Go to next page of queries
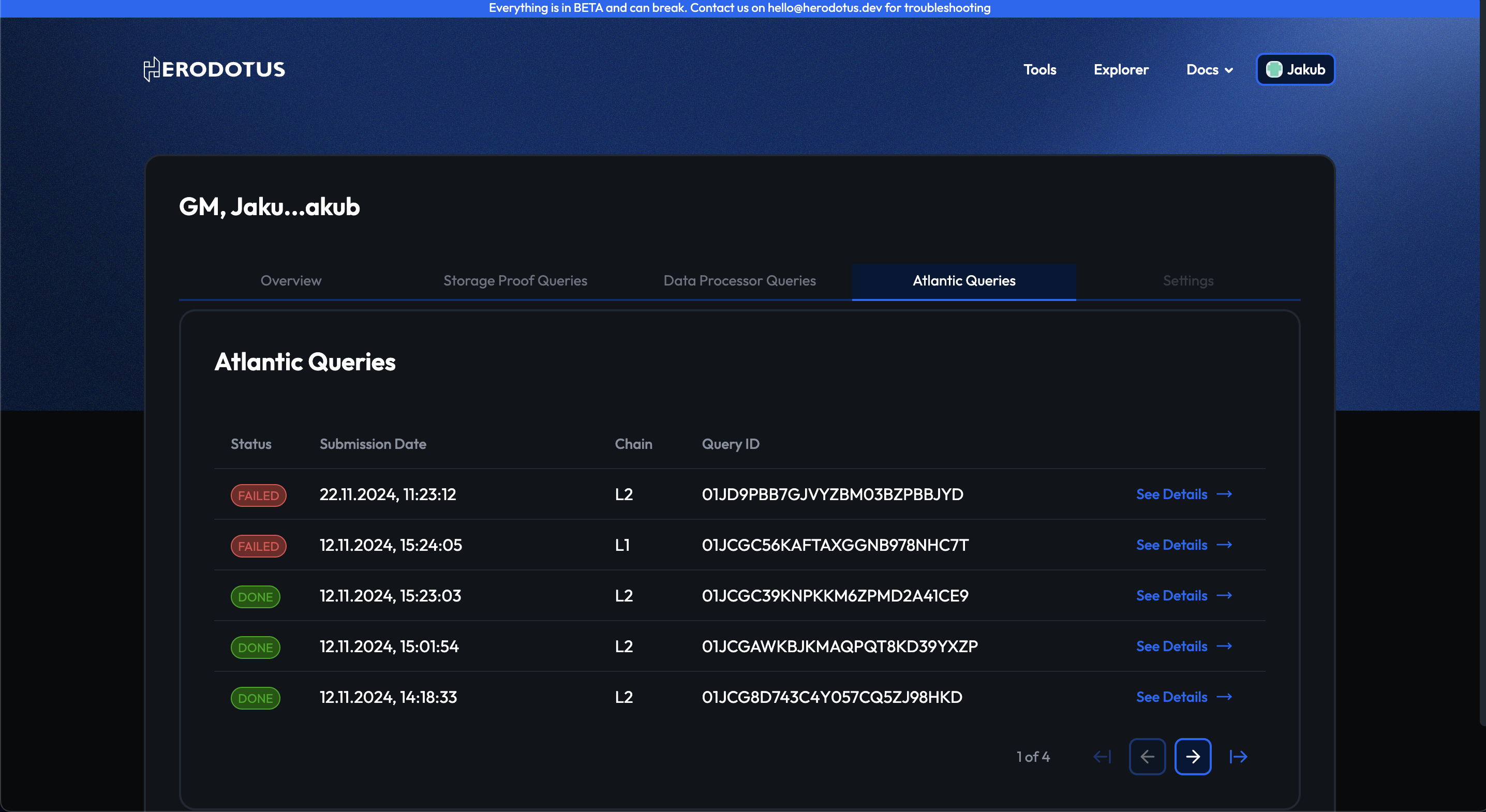Screen dimensions: 1486x812 (x=1193, y=757)
